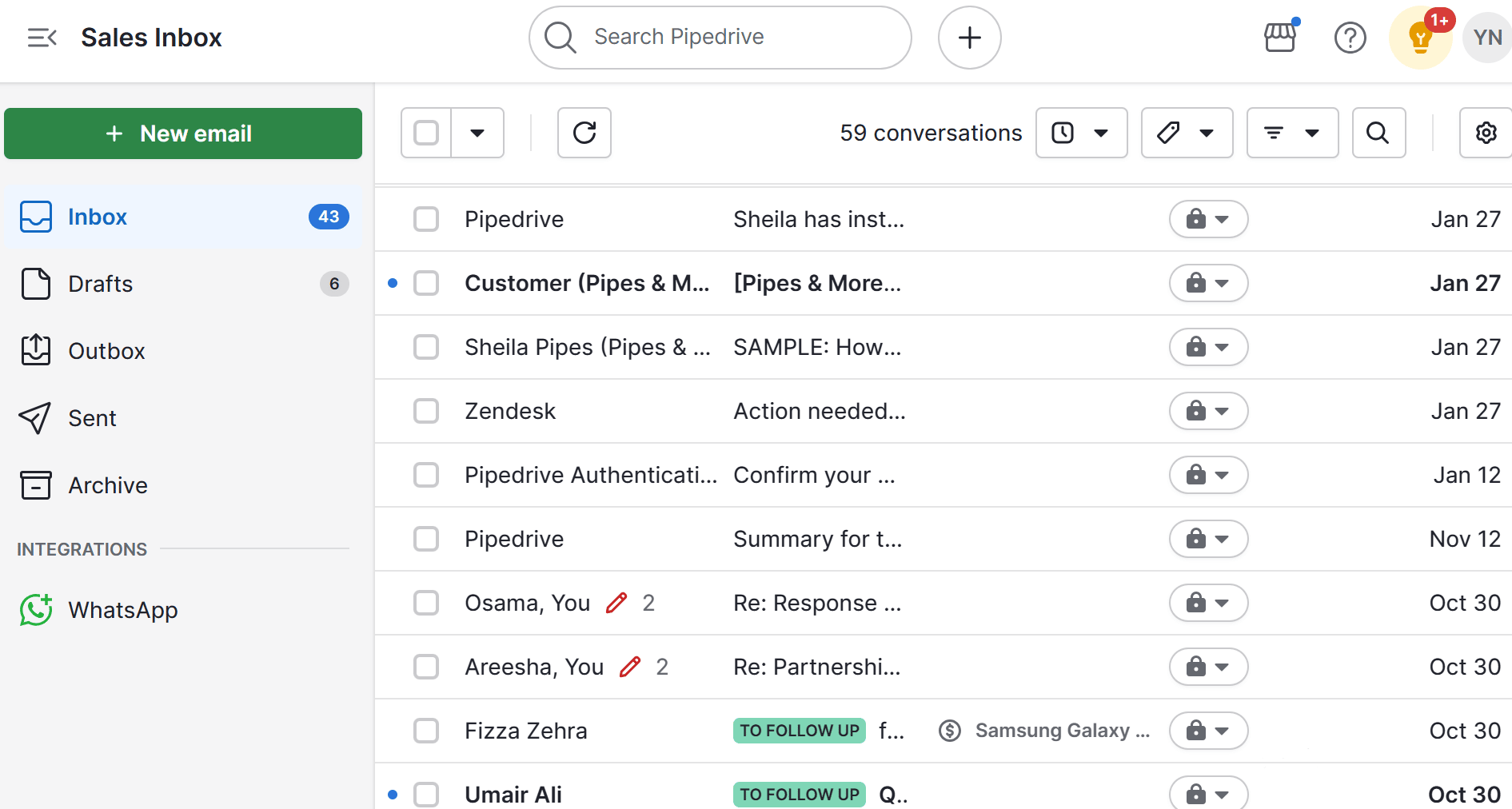Select Pipedrive Authentication email checkbox
The width and height of the screenshot is (1512, 809).
click(426, 475)
